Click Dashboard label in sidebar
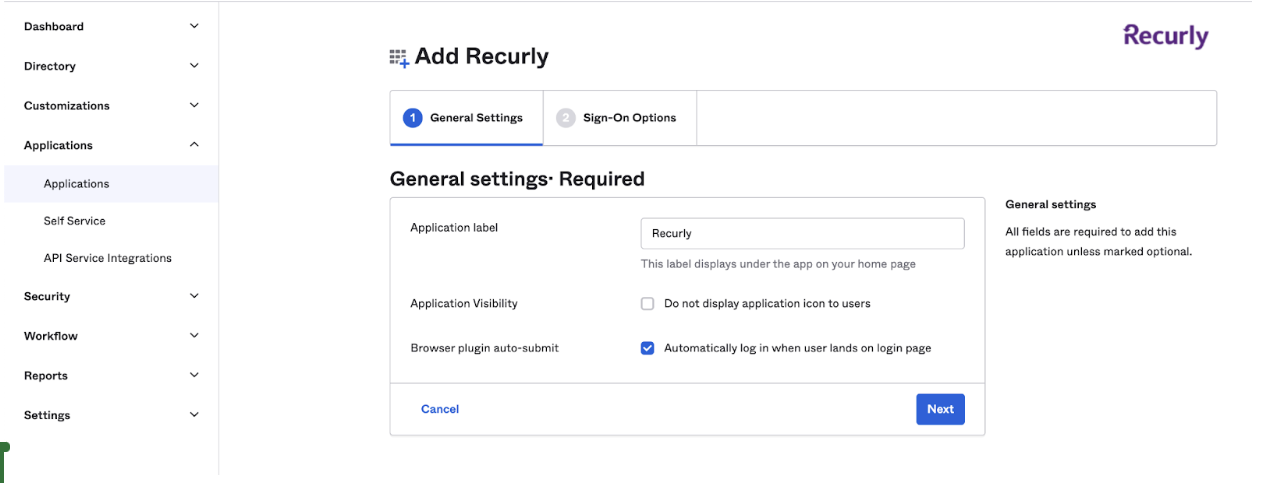 click(54, 26)
